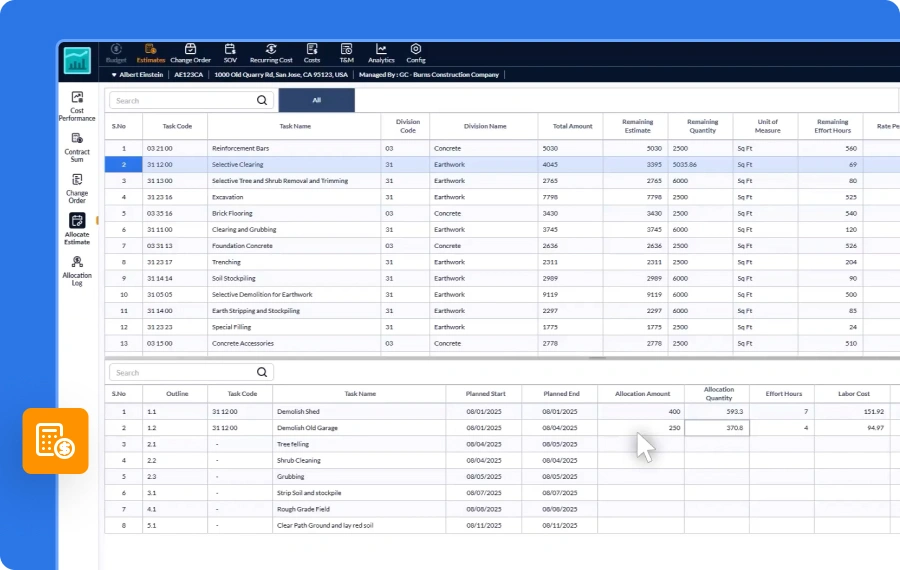Open the Config settings icon
The height and width of the screenshot is (570, 900).
(416, 53)
